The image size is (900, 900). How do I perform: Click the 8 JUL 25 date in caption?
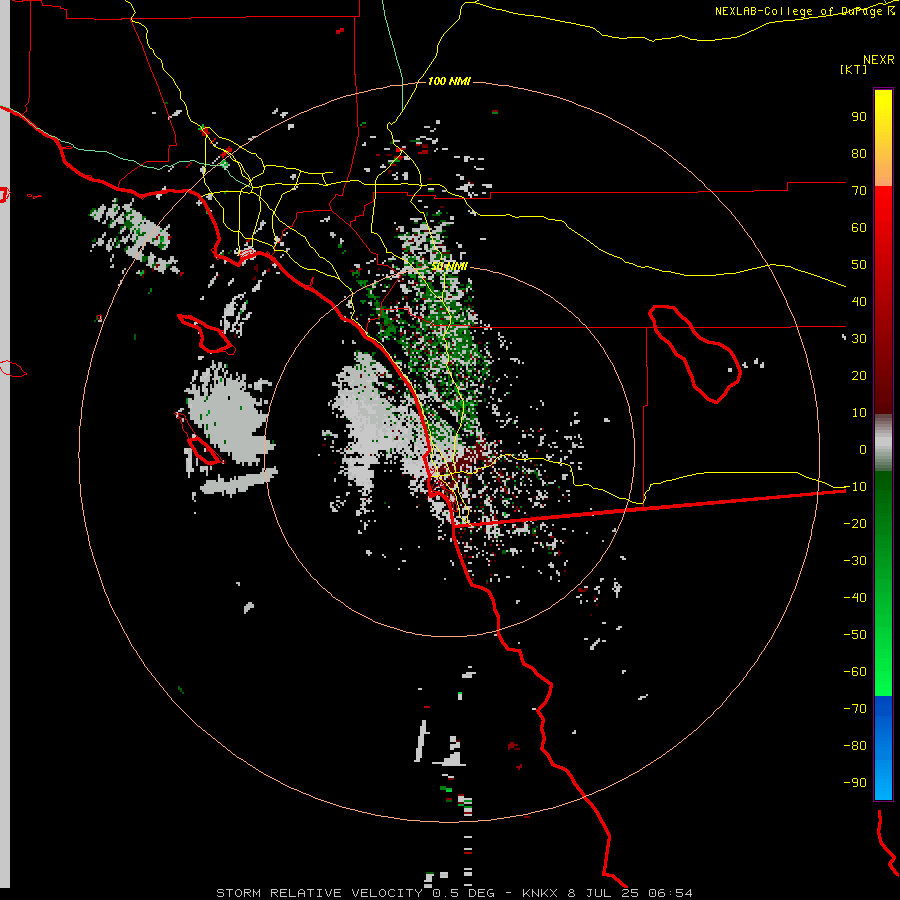click(603, 893)
